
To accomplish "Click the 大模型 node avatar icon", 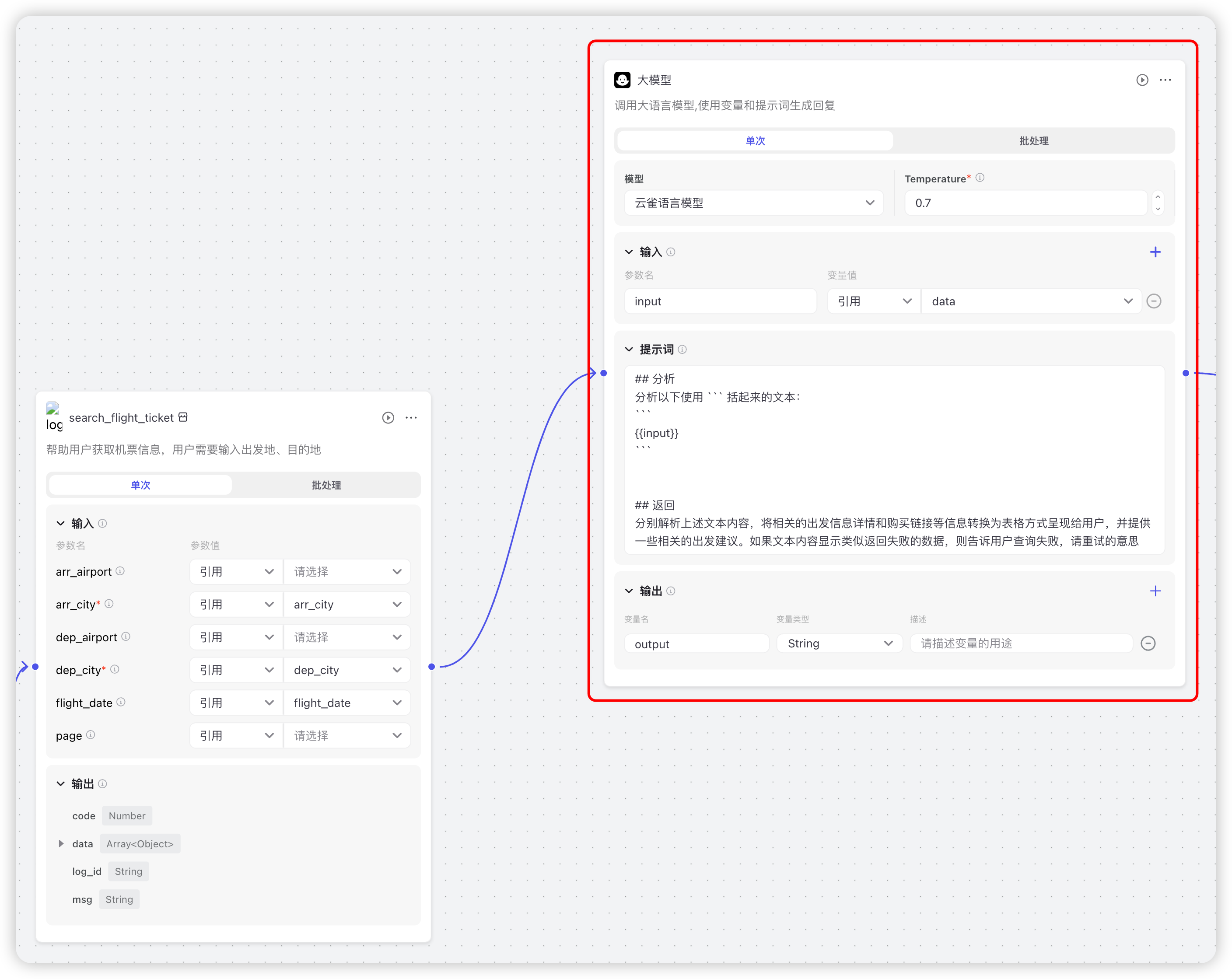I will point(622,80).
